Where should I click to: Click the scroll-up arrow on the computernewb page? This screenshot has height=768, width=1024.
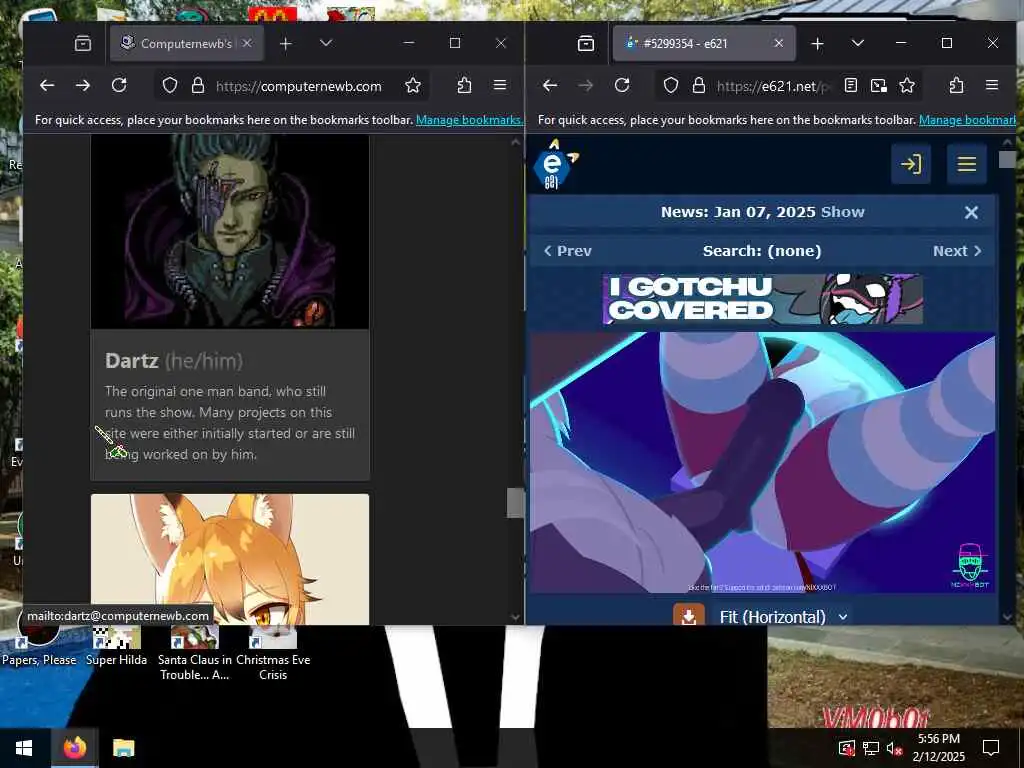[x=515, y=142]
